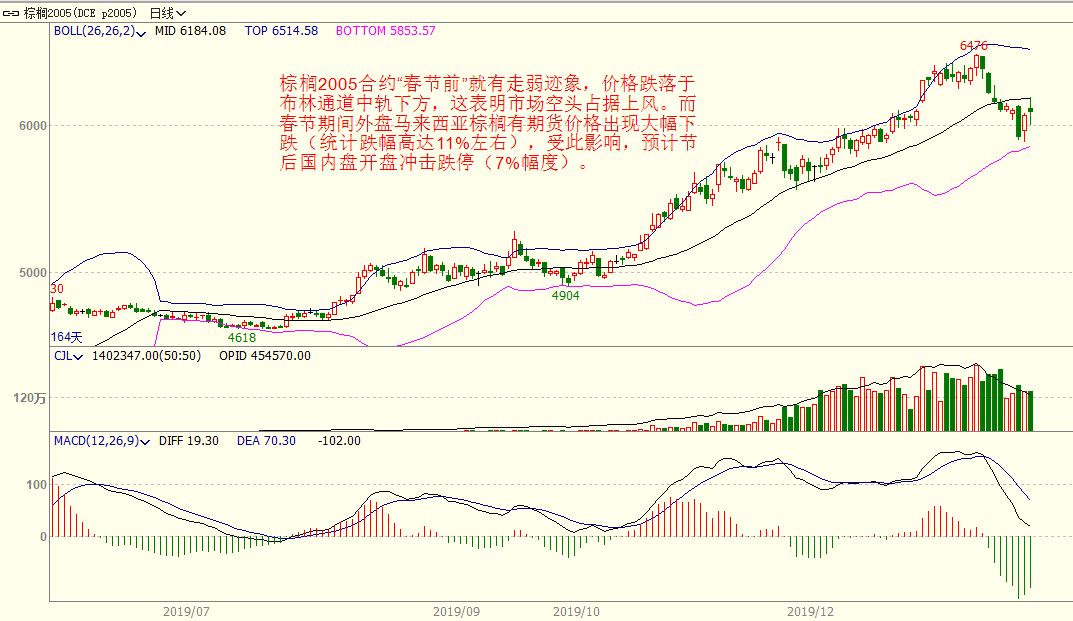Click the 2019/12 date on time axis
Image resolution: width=1073 pixels, height=621 pixels.
pyautogui.click(x=810, y=610)
